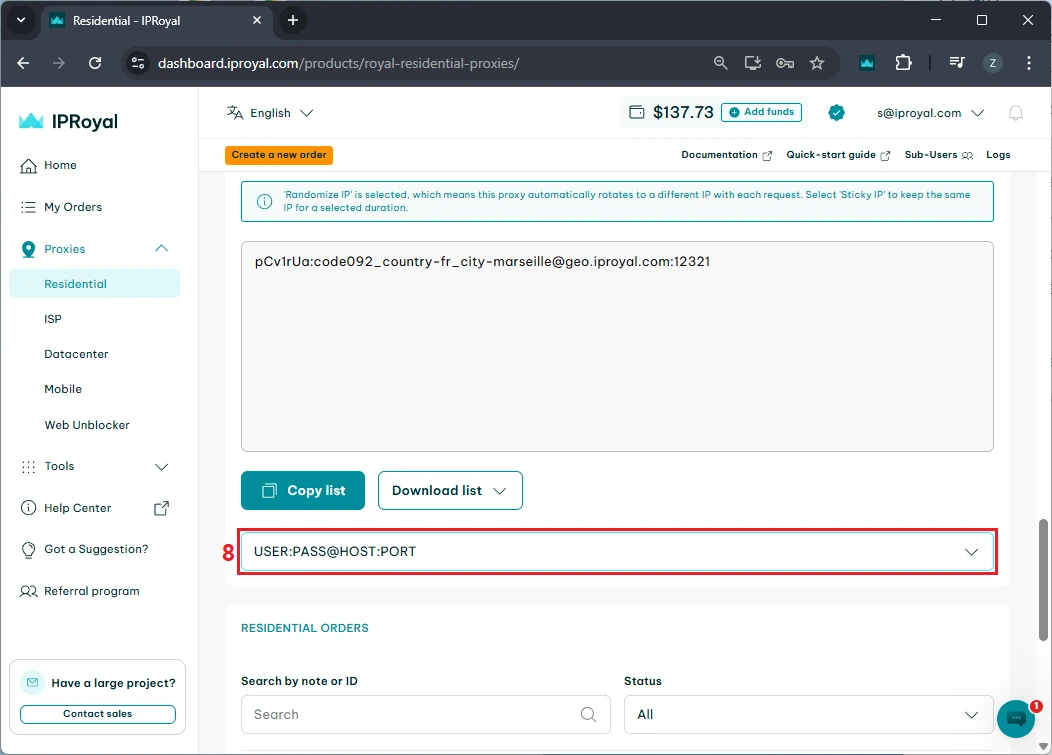Click the wallet balance icon
Screen dimensions: 1052x755
[636, 113]
